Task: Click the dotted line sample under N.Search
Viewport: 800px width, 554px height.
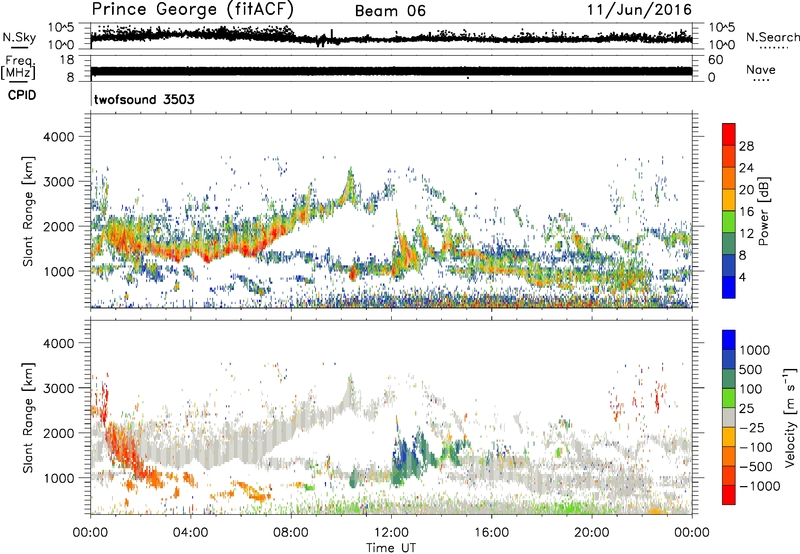Action: [x=774, y=48]
